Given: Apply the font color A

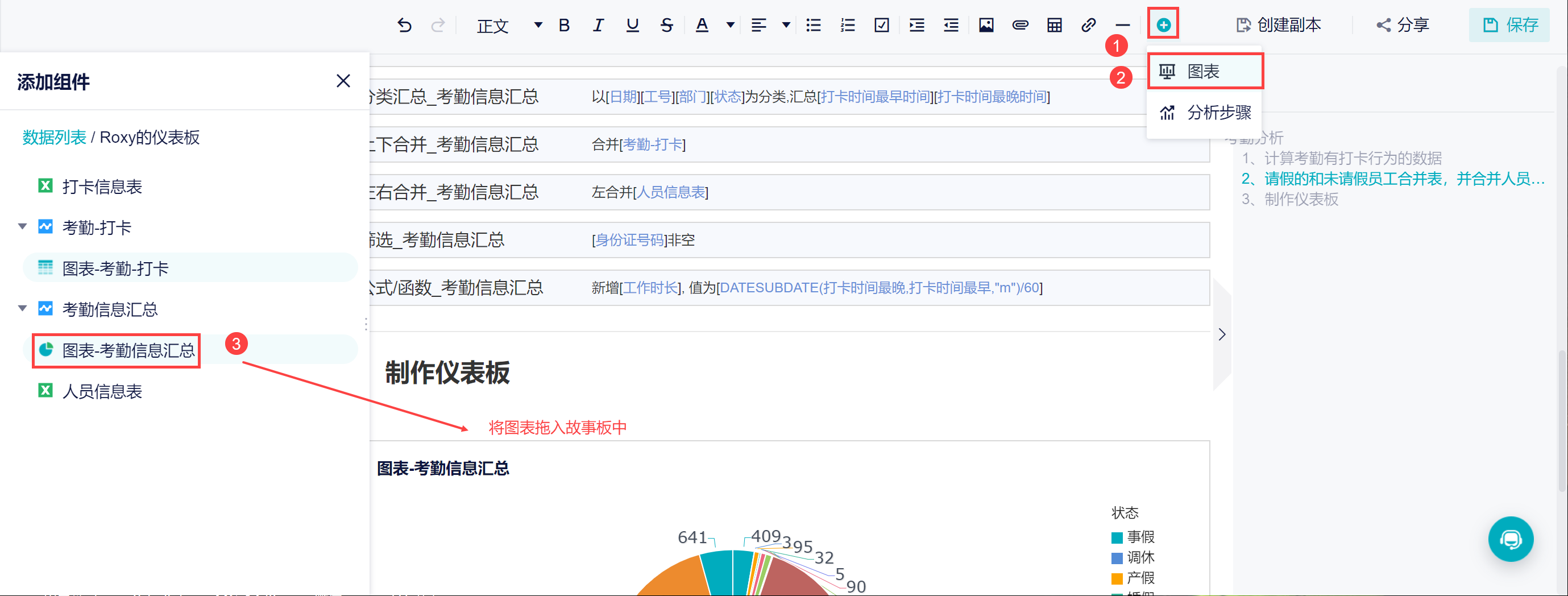Looking at the screenshot, I should (702, 25).
